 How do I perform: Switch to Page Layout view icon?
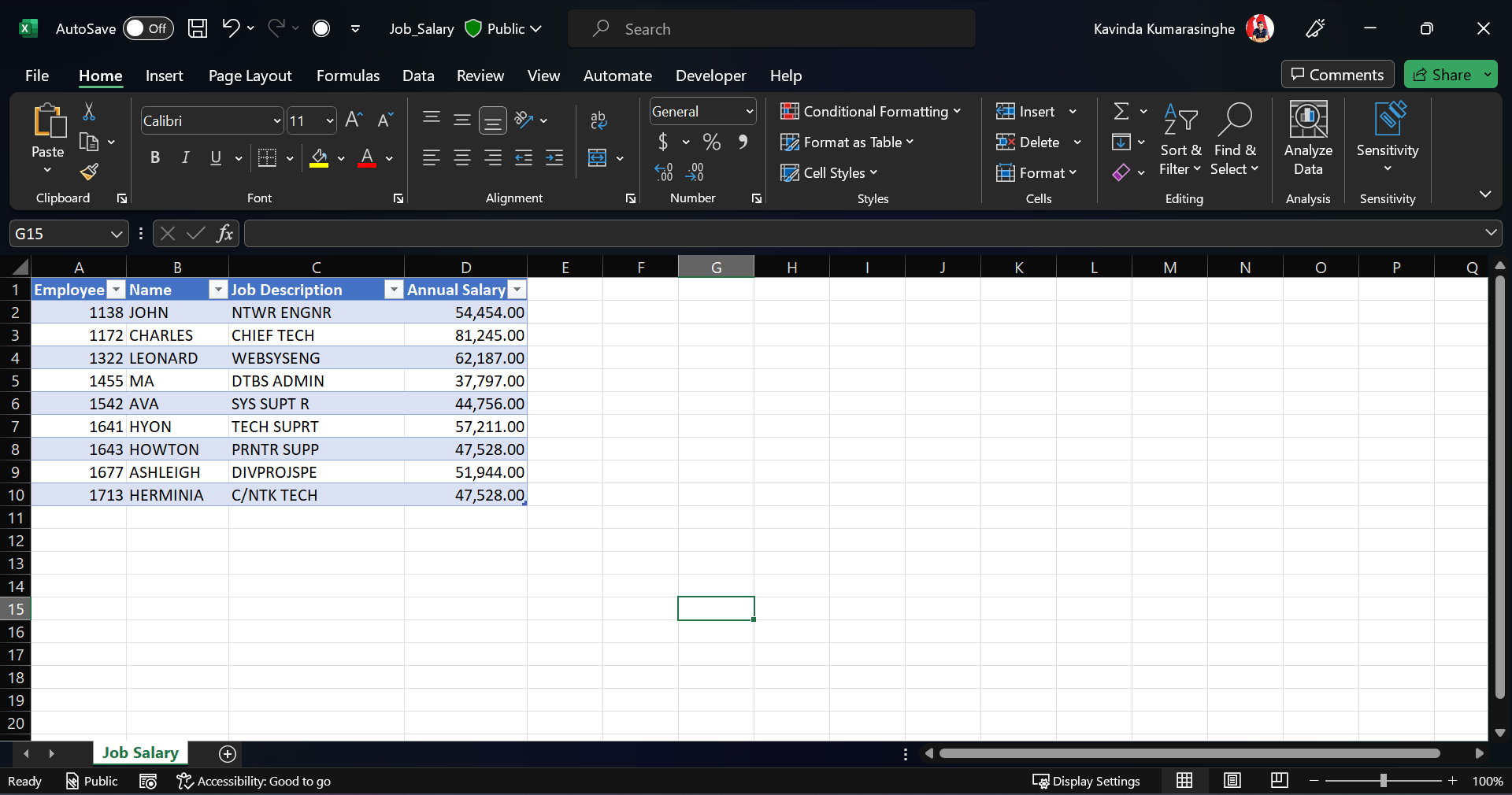point(1232,780)
